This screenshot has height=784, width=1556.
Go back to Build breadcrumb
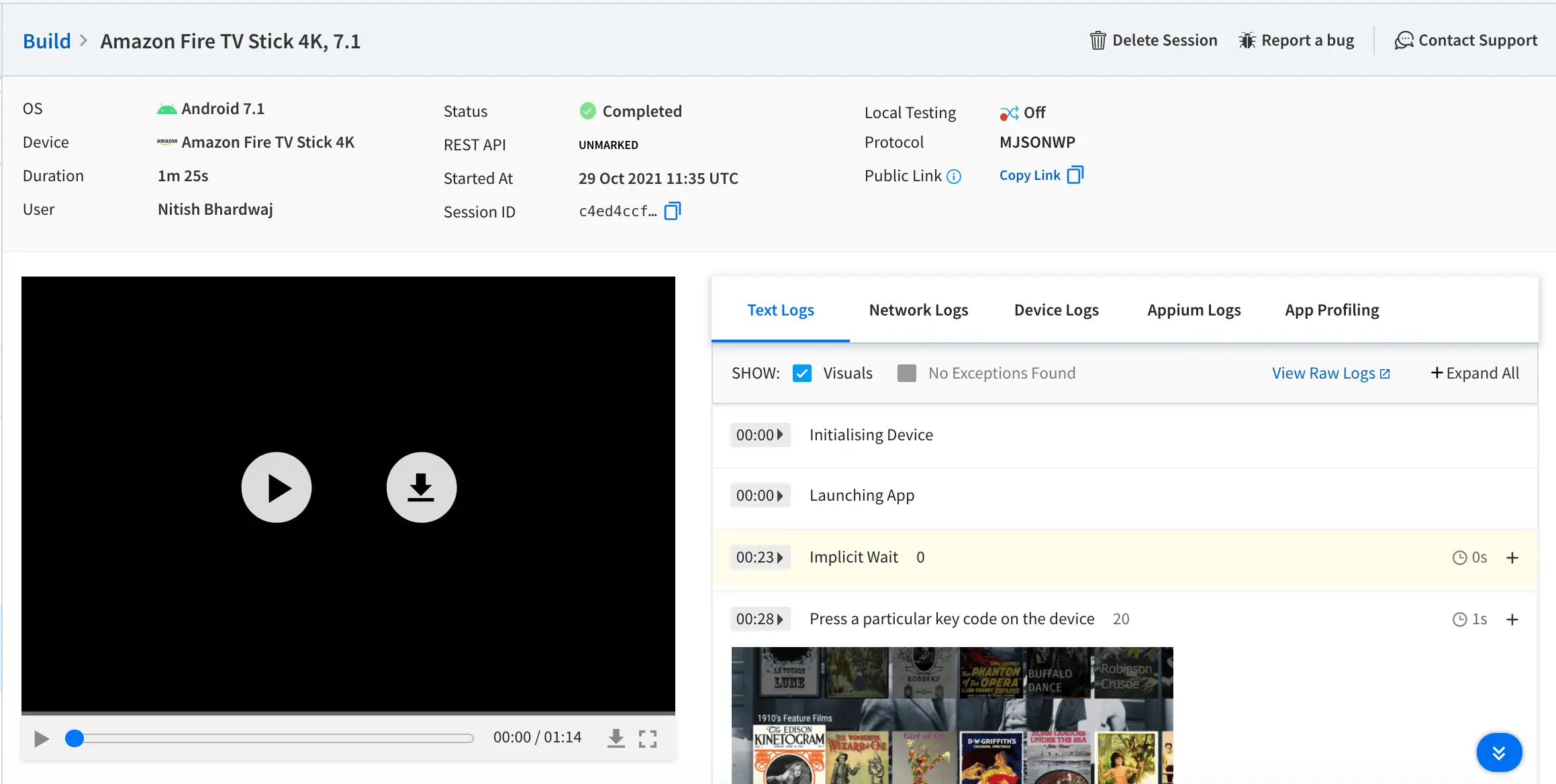46,41
